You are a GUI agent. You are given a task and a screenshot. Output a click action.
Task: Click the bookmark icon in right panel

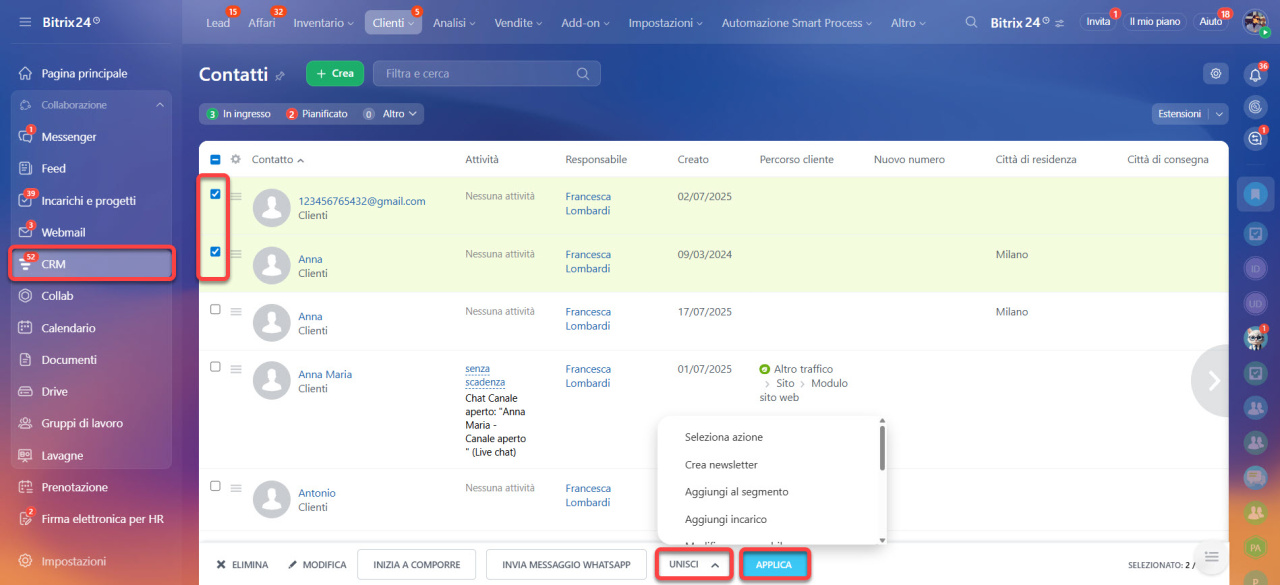pyautogui.click(x=1256, y=194)
